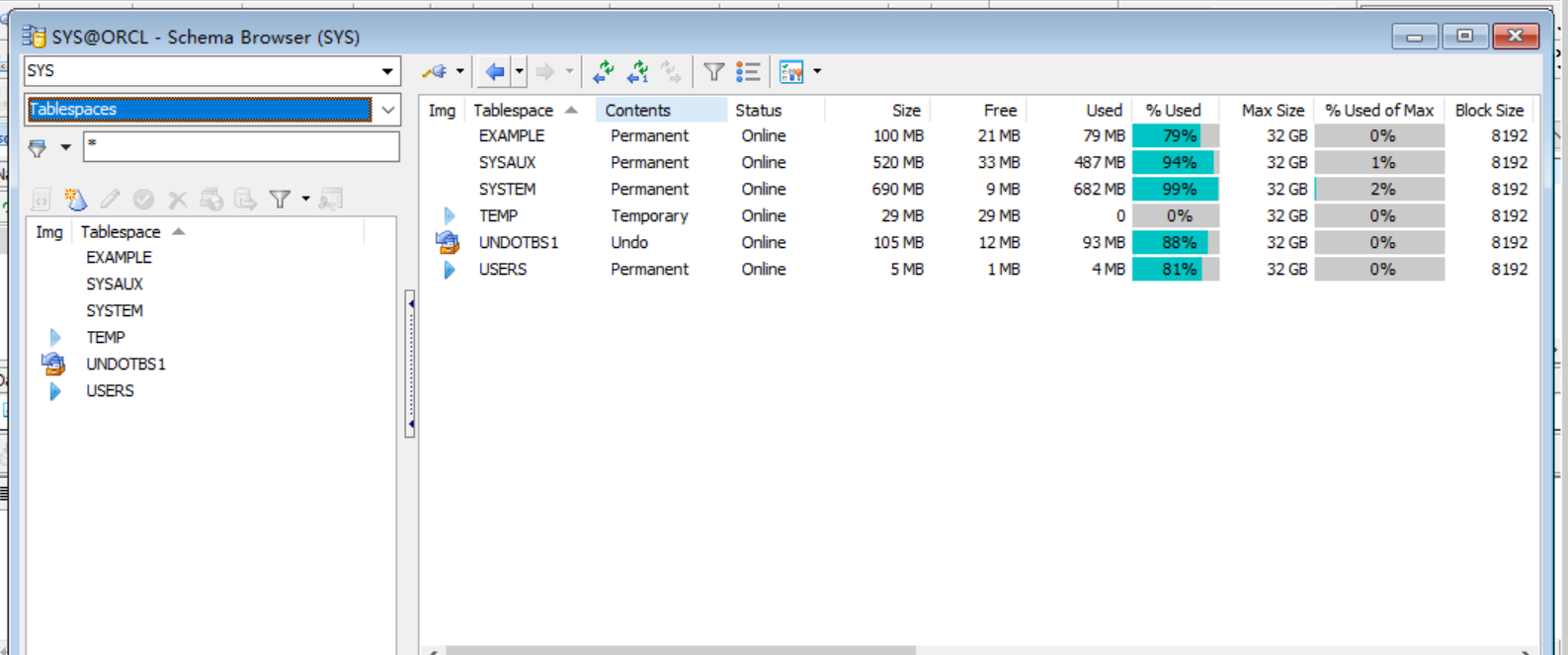Click the blue arrow icon beside left USERS
Screen dimensions: 1568x655
(55, 391)
